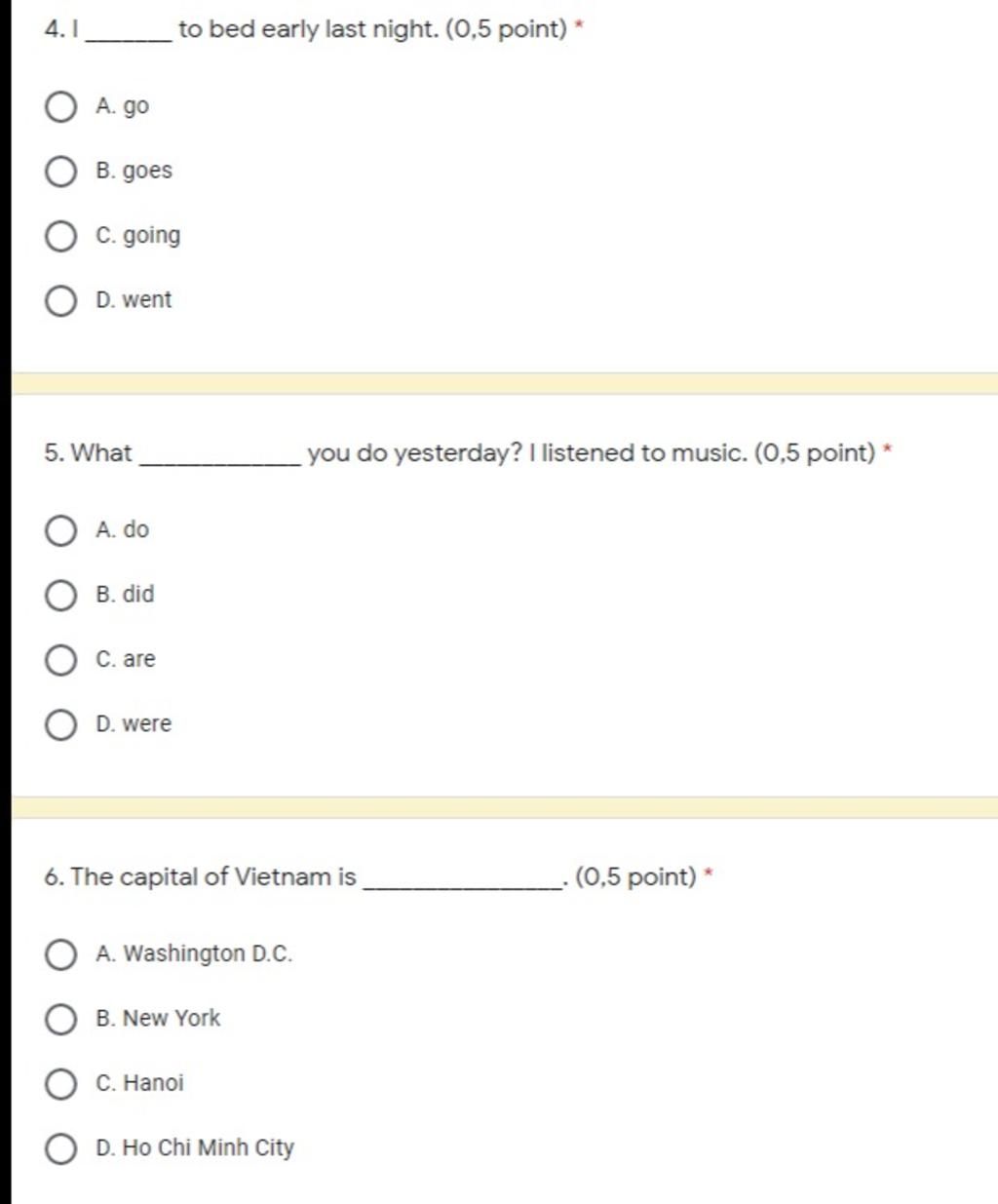The height and width of the screenshot is (1204, 998).
Task: Click the 'going' answer label text
Action: [151, 237]
